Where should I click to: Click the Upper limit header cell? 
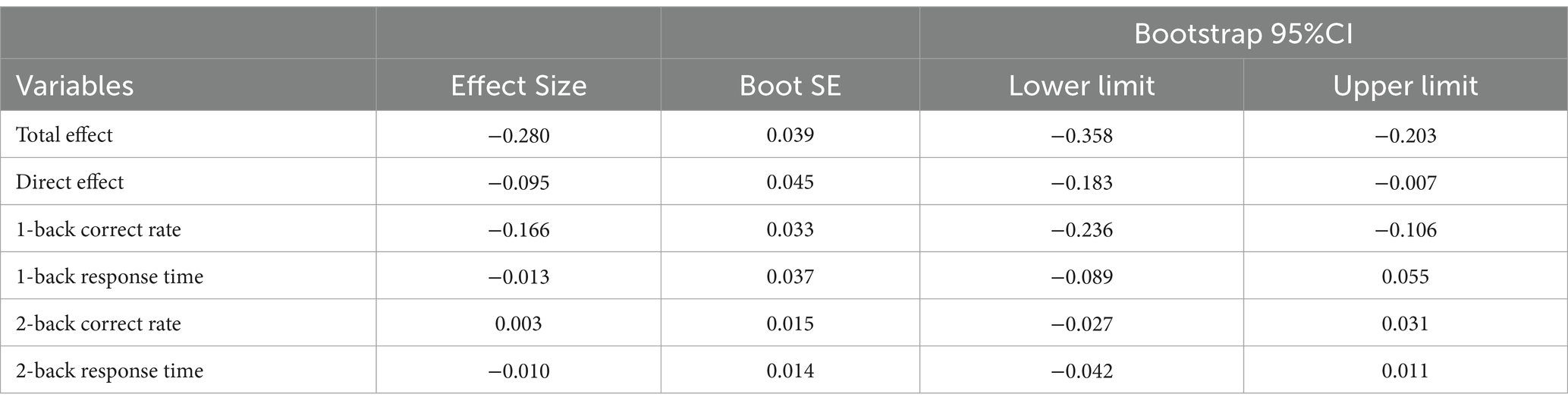click(1406, 86)
